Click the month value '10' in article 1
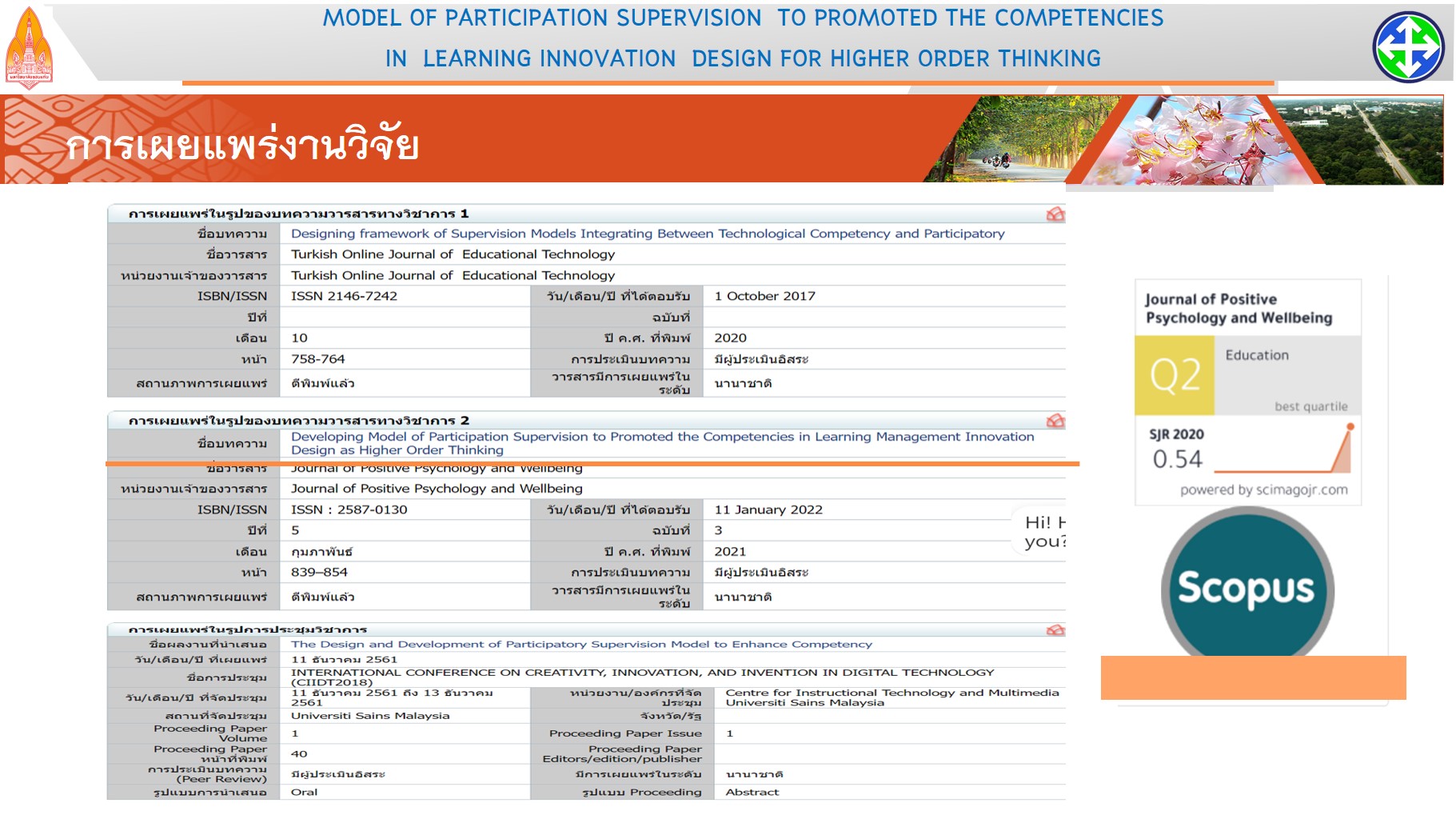Image resolution: width=1456 pixels, height=819 pixels. click(299, 338)
